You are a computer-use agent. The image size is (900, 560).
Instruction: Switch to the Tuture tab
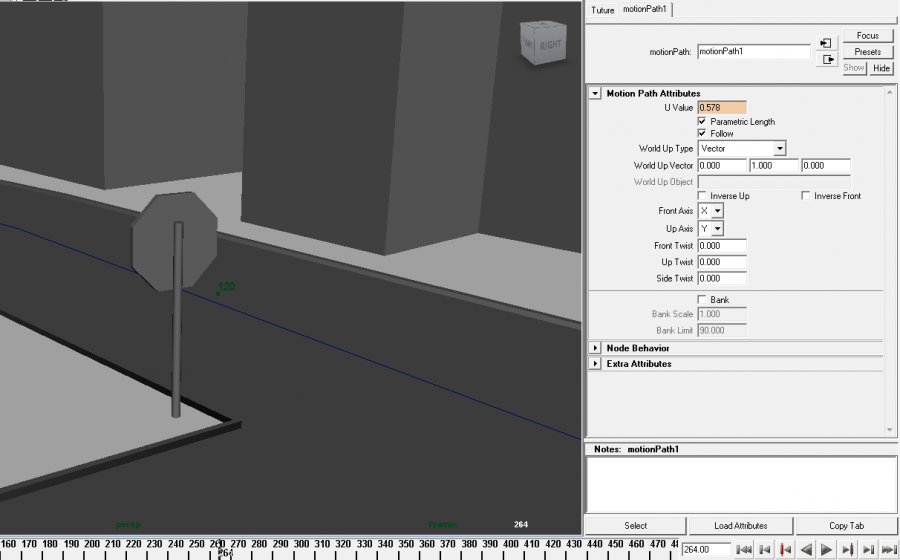(602, 10)
